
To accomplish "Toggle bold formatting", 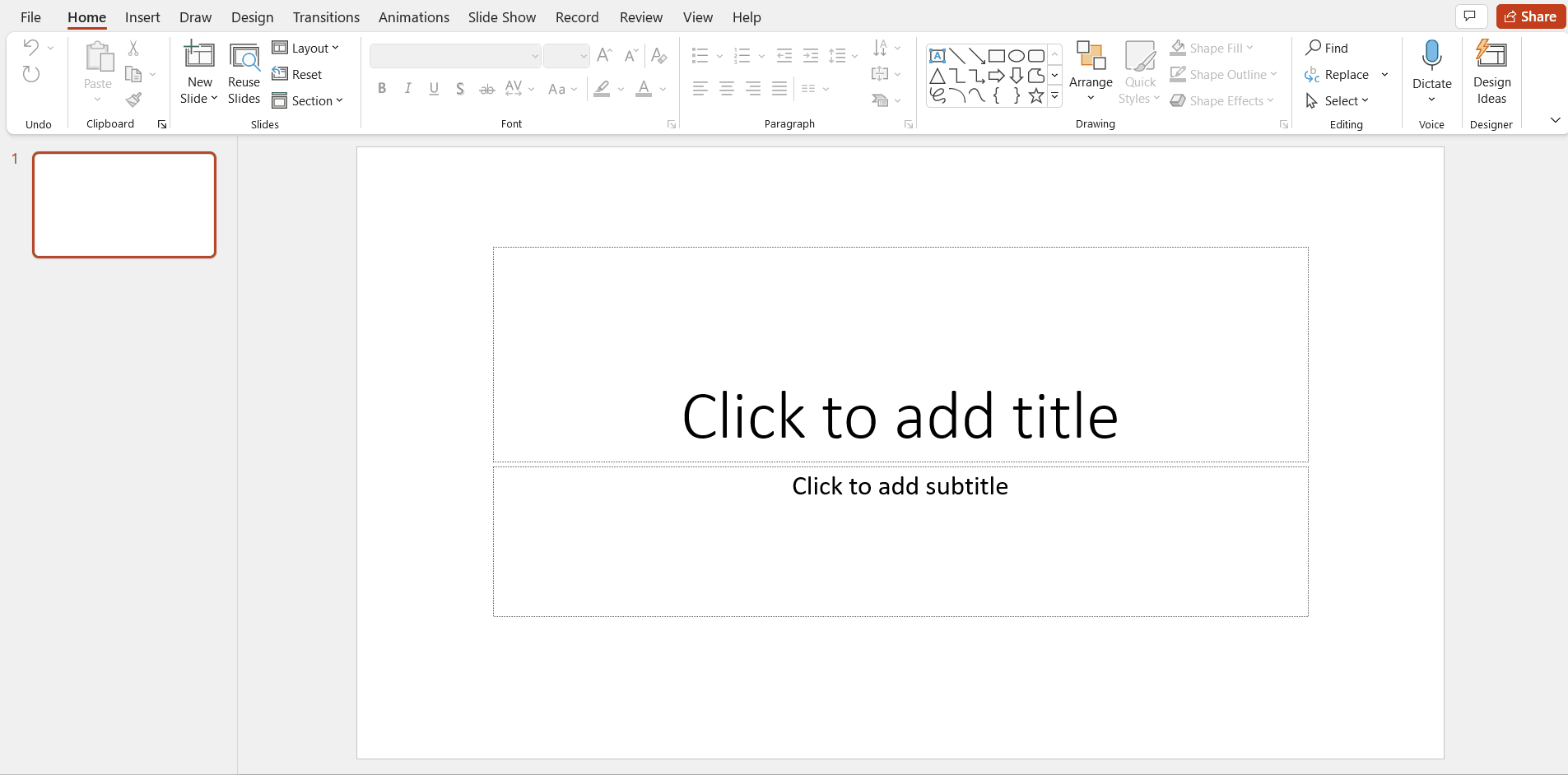I will coord(382,89).
